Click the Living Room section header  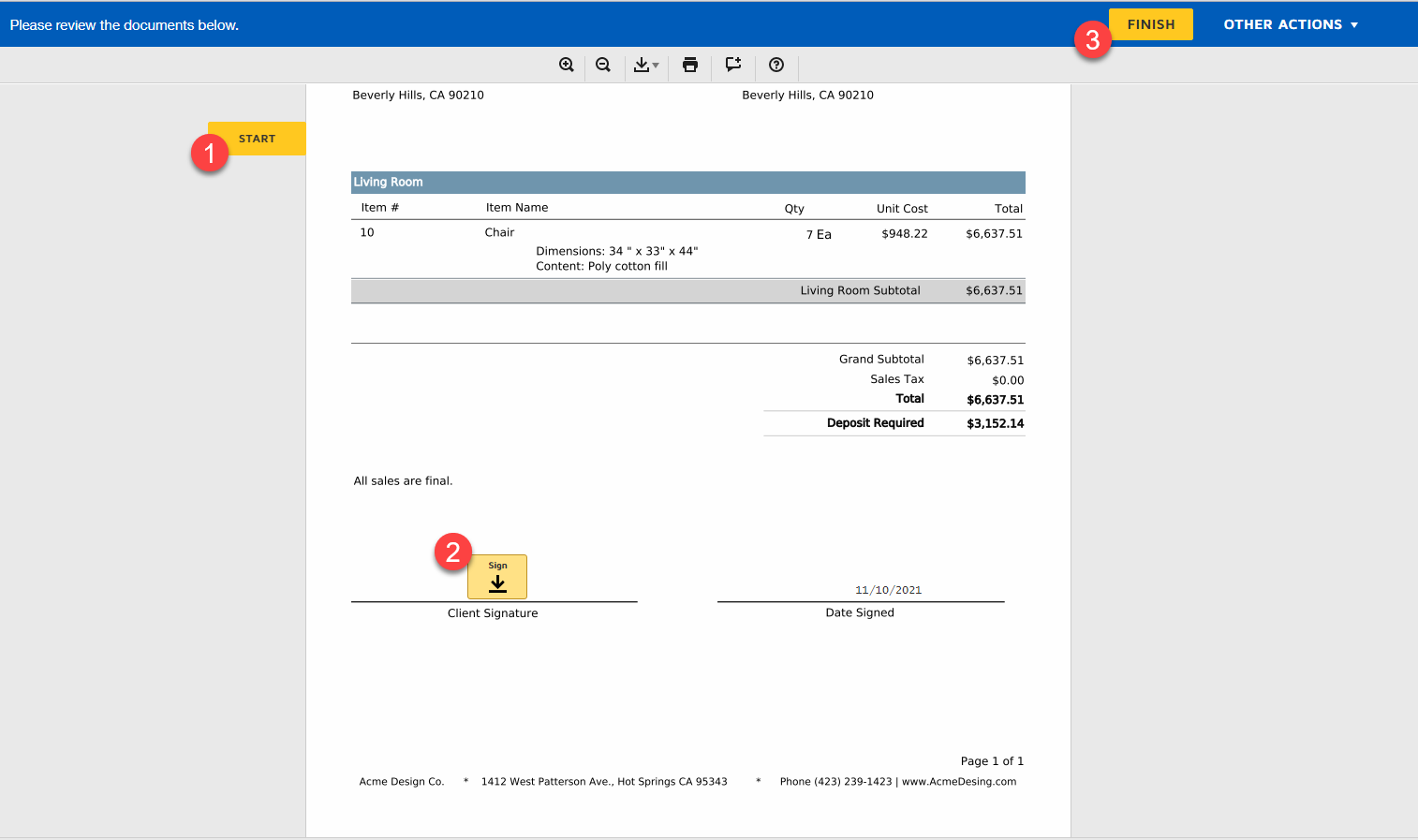tap(688, 183)
